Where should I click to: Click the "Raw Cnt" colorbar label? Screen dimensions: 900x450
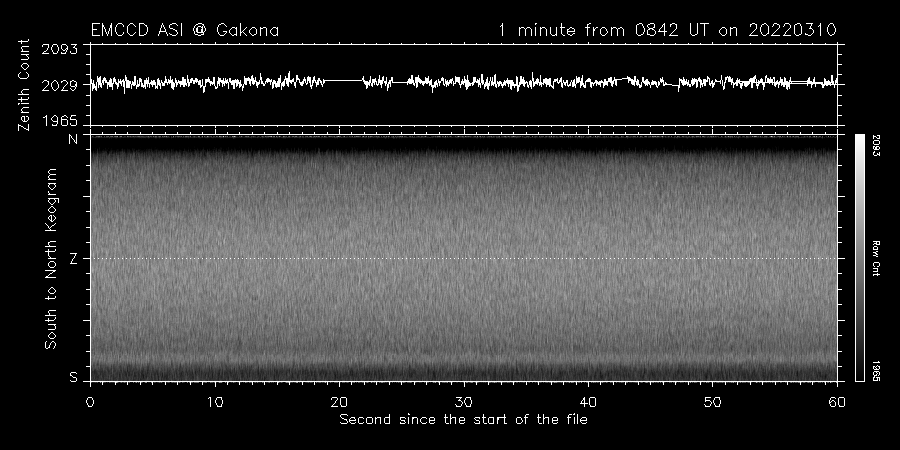click(x=876, y=258)
